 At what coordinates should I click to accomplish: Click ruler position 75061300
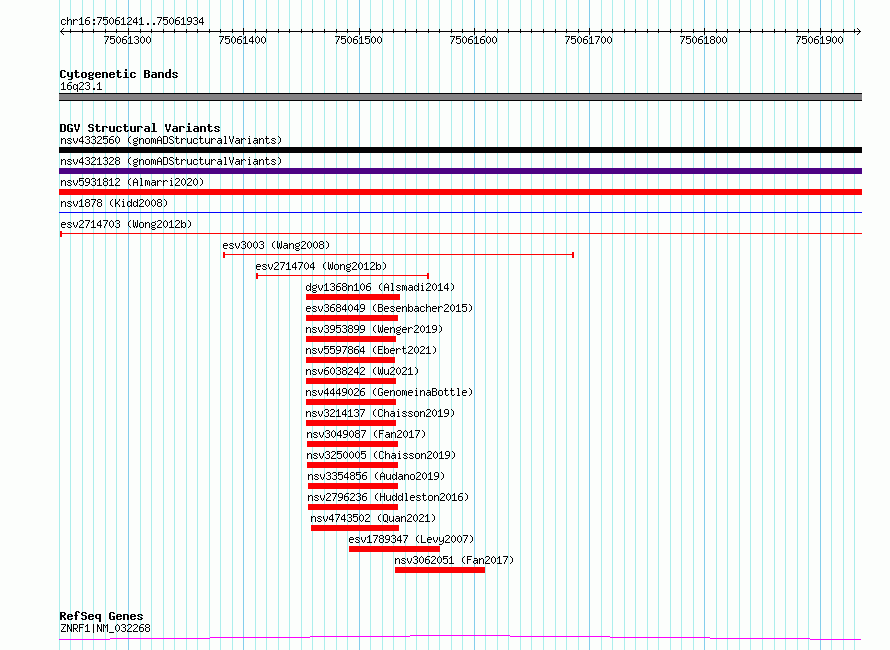[128, 40]
